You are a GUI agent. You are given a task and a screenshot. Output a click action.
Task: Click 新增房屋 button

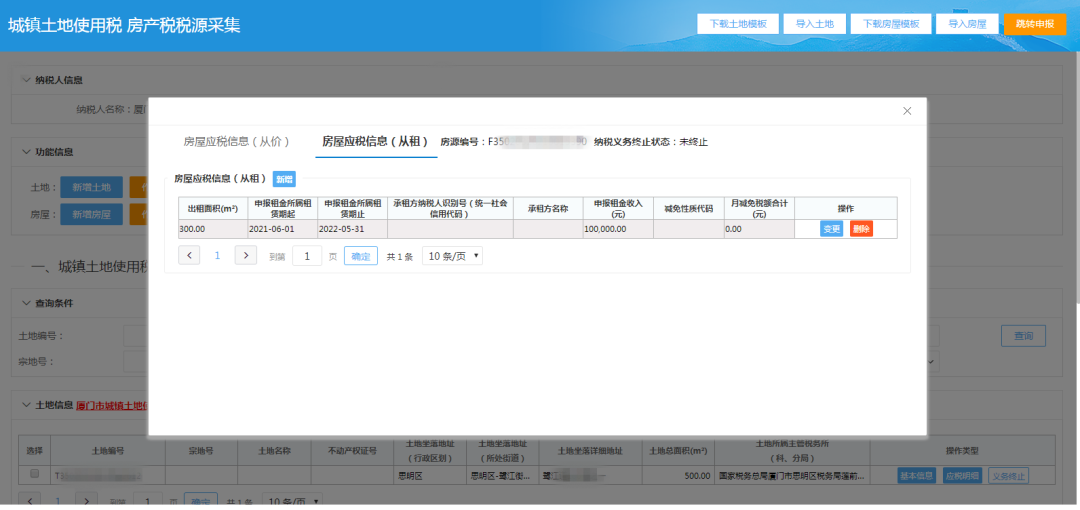pos(91,214)
